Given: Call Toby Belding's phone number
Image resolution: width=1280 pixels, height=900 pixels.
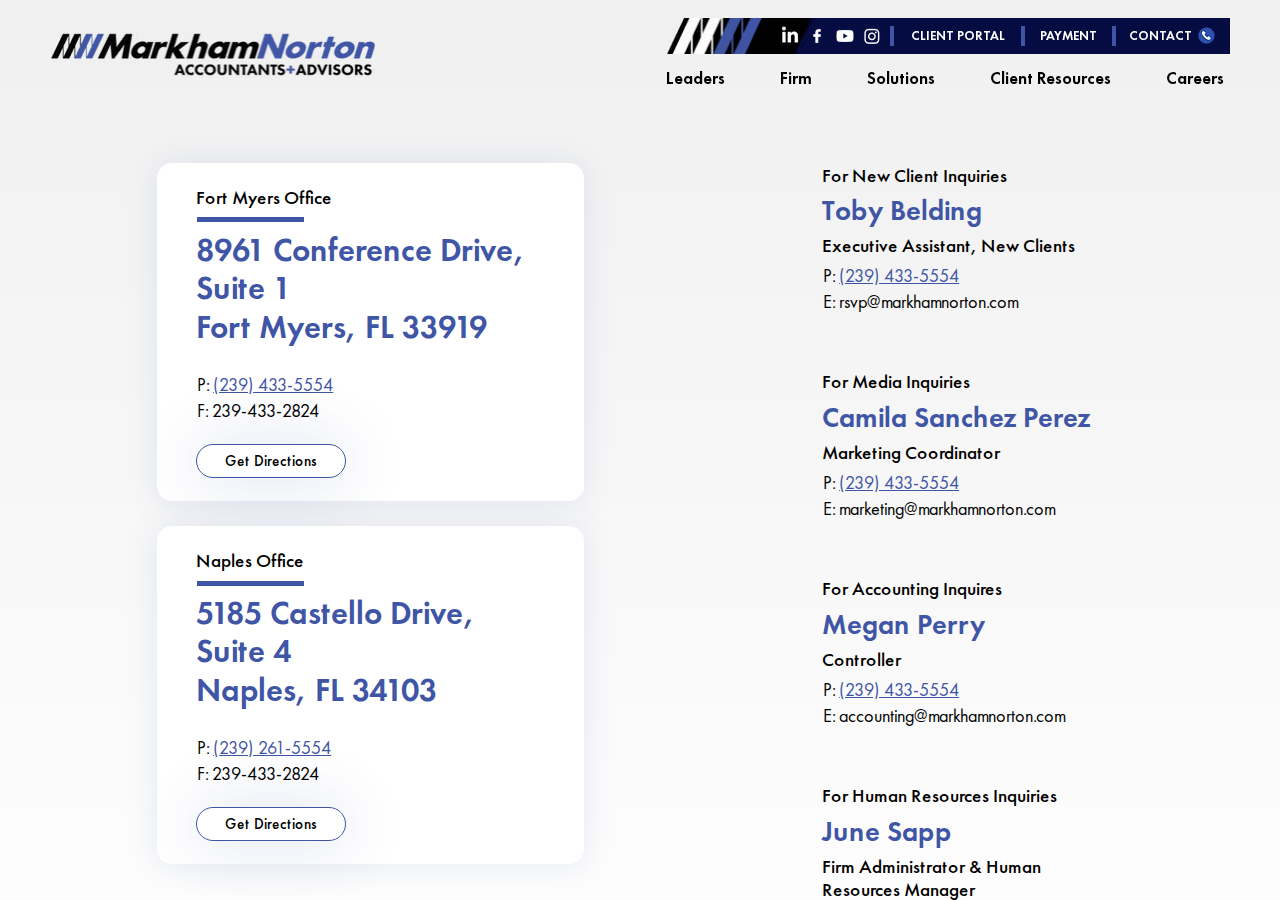Looking at the screenshot, I should point(899,276).
